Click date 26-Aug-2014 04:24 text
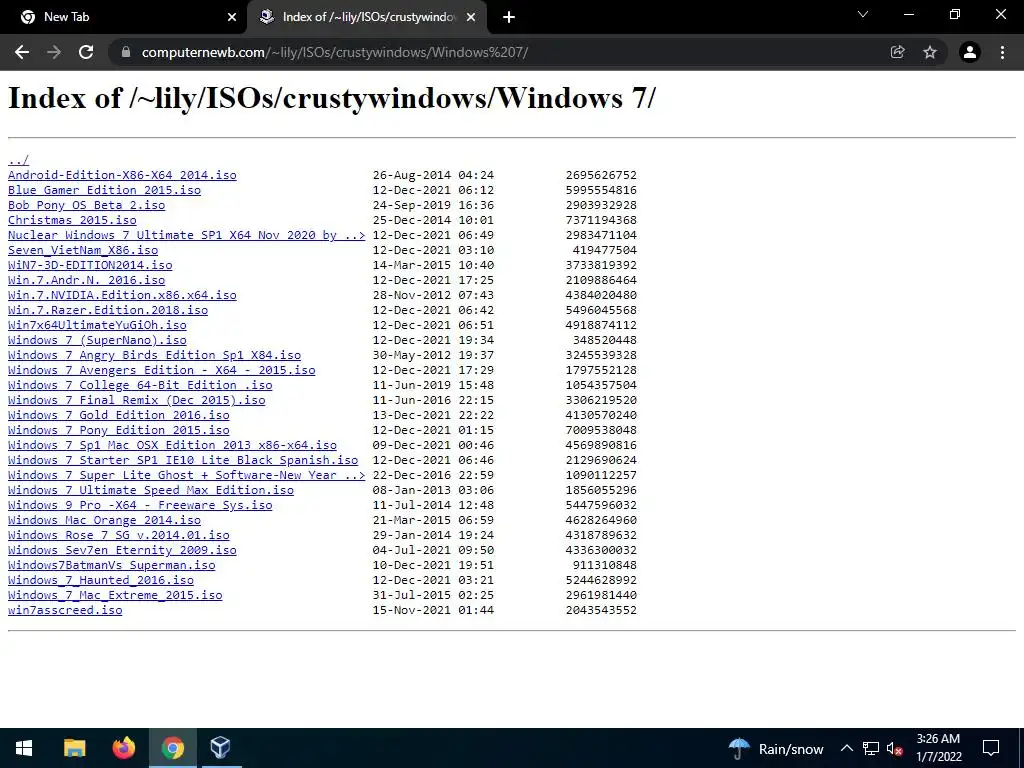The height and width of the screenshot is (768, 1024). tap(433, 175)
